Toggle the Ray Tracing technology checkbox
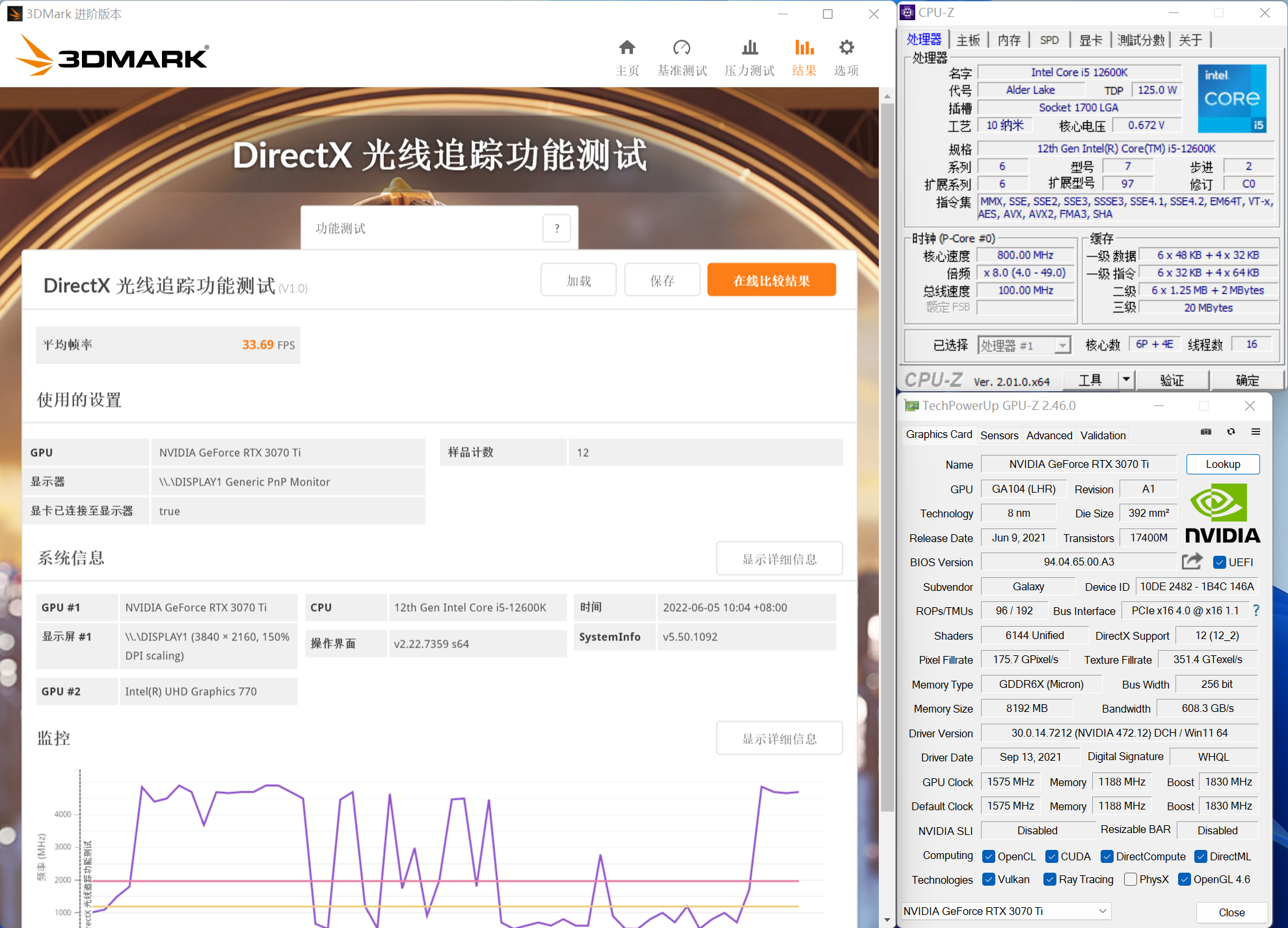 tap(1049, 879)
